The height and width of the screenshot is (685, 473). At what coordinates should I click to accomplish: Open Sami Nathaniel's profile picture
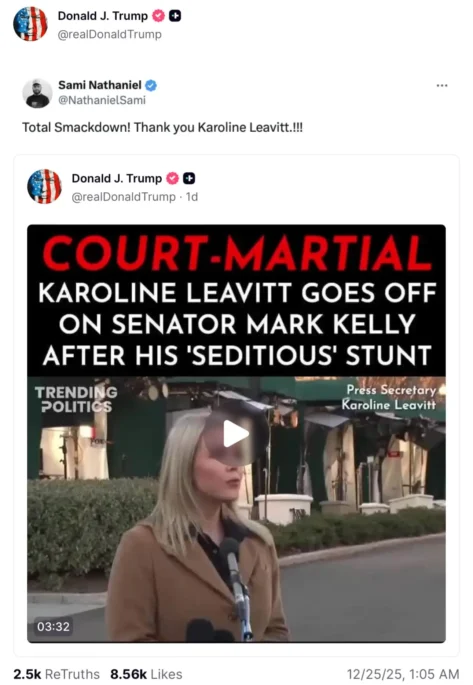click(37, 93)
